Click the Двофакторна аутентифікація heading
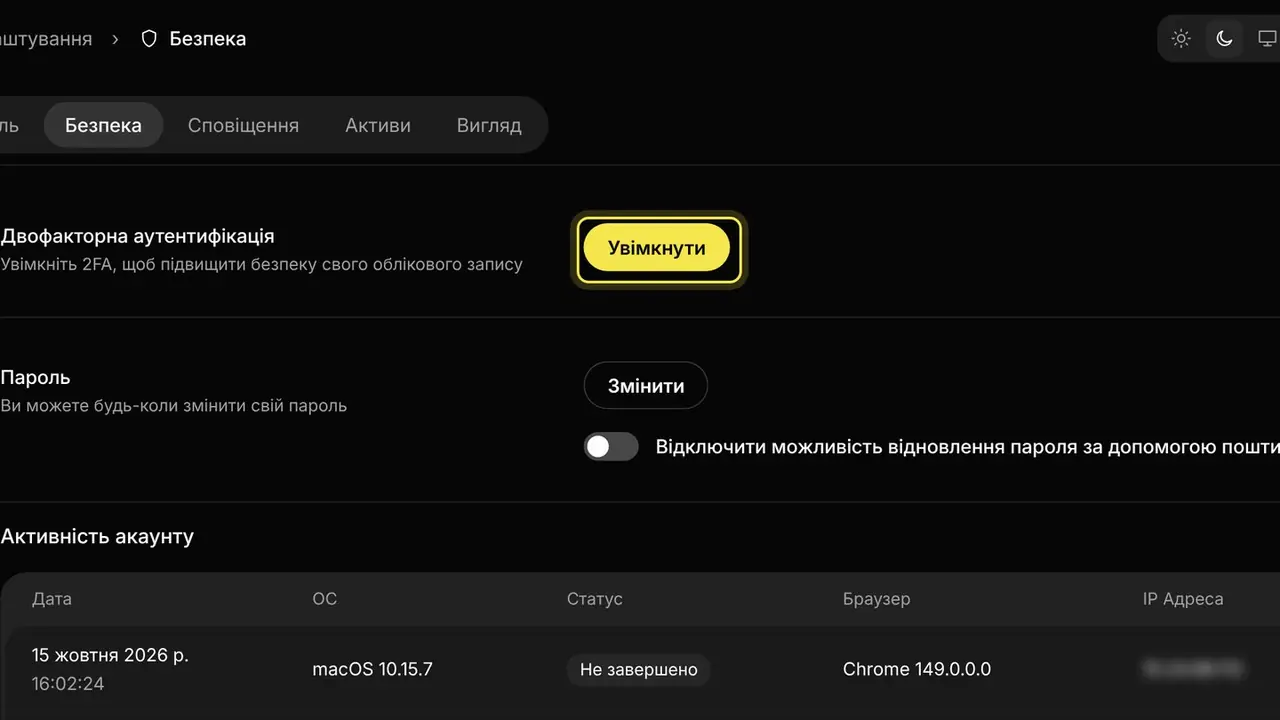 tap(137, 237)
